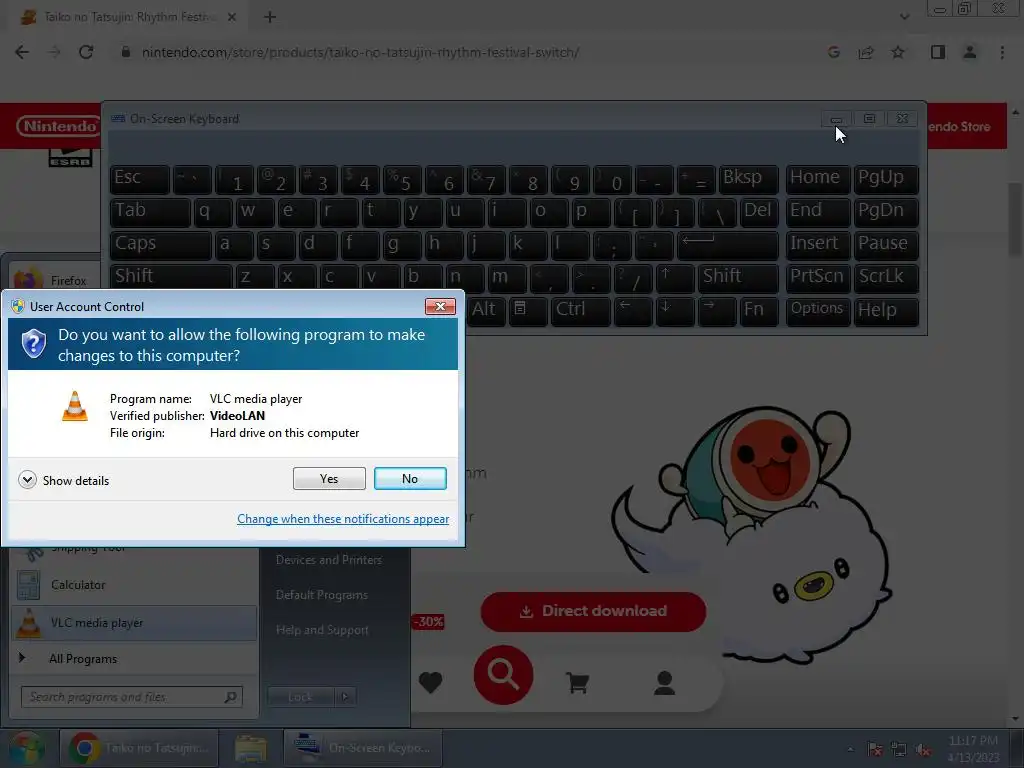Toggle the Alt key on the On-Screen Keyboard

[484, 310]
